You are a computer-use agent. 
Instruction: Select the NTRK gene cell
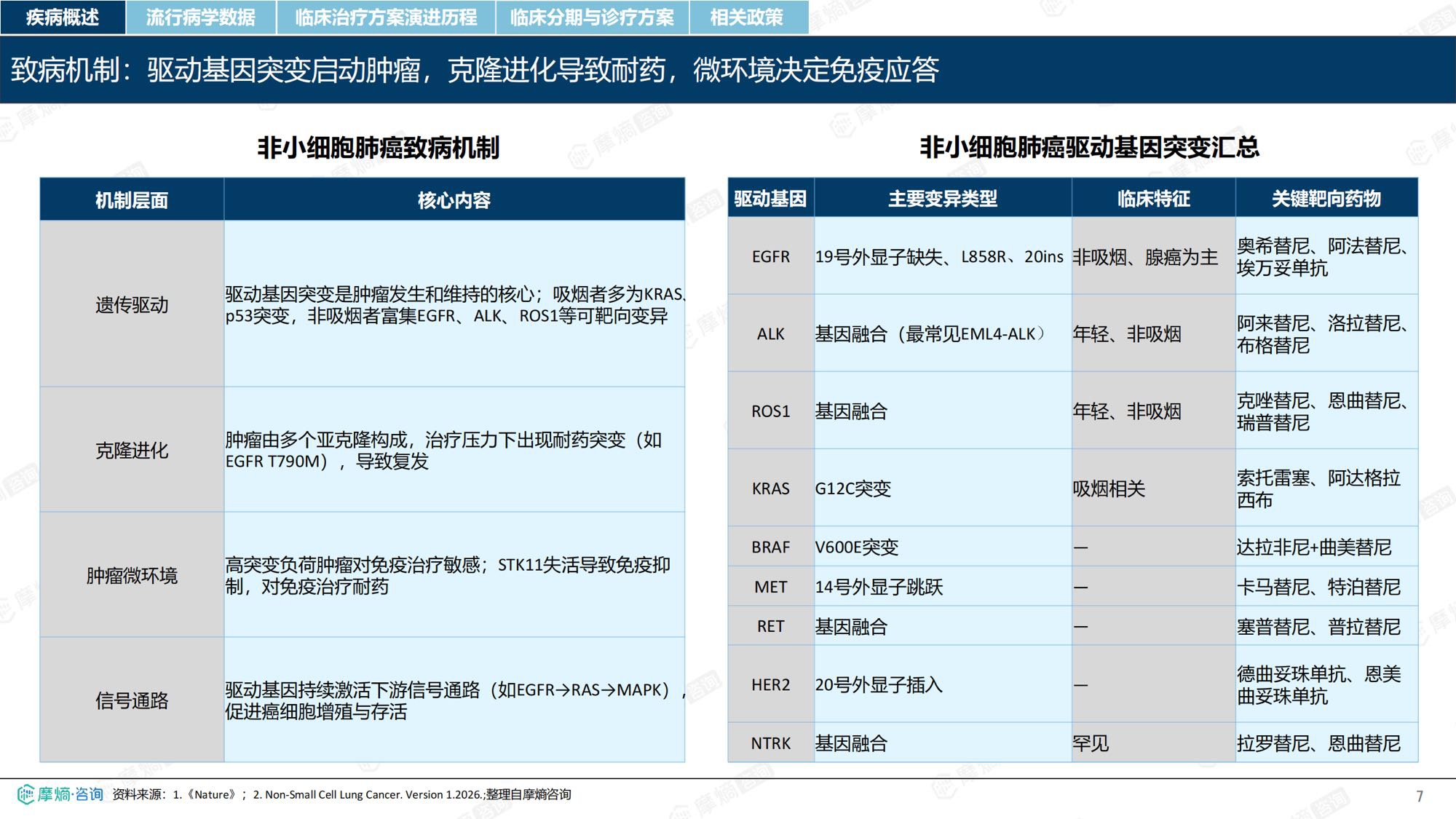771,743
